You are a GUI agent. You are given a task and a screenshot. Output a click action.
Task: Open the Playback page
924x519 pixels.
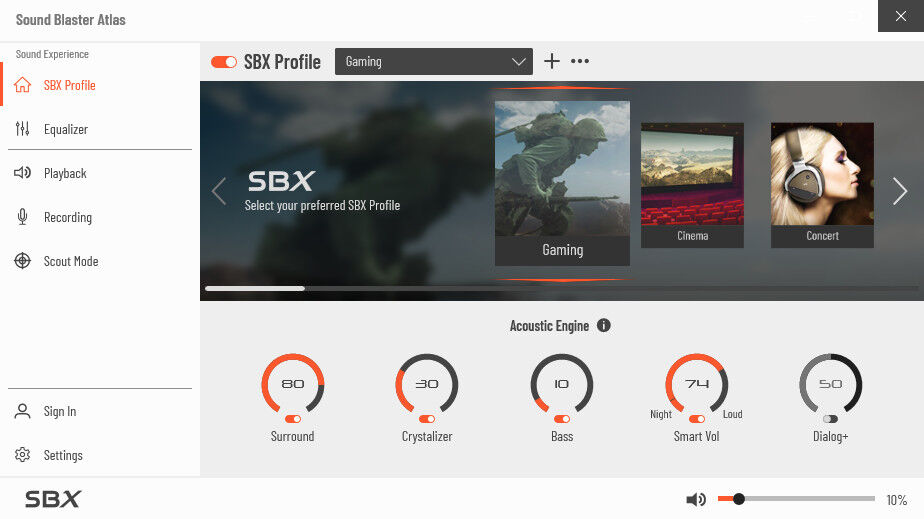pos(100,173)
